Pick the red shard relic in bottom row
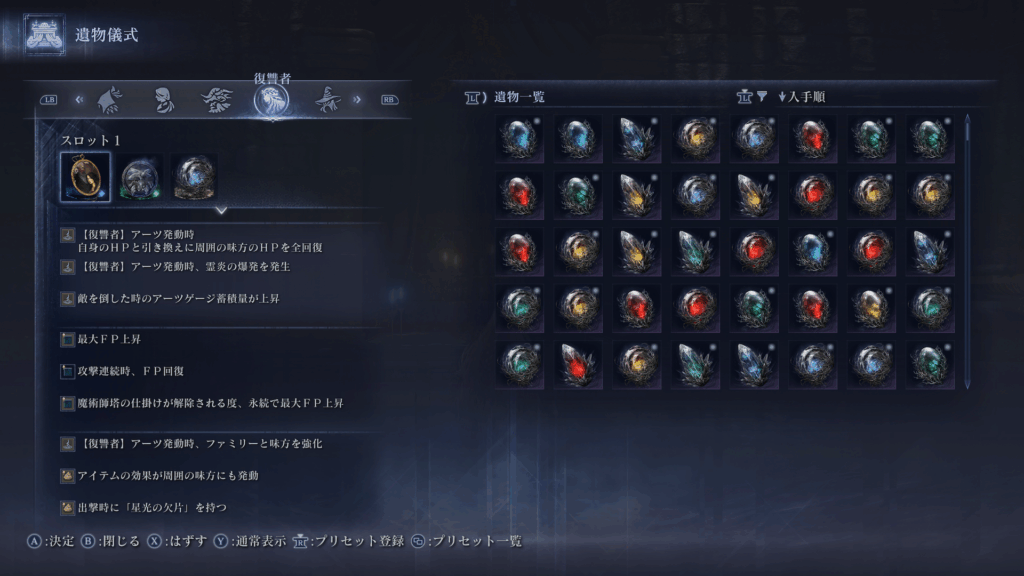The width and height of the screenshot is (1024, 576). [x=578, y=364]
